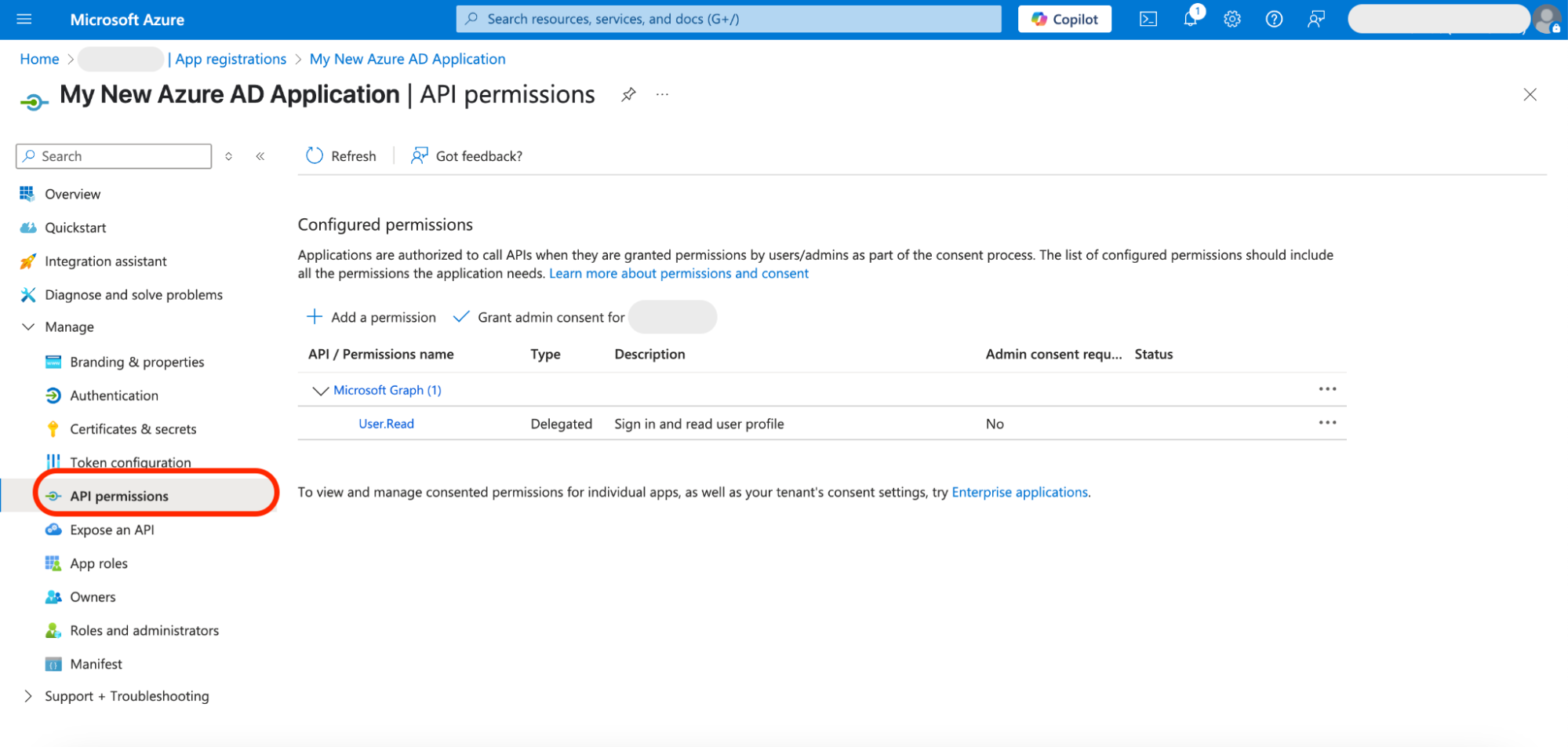
Task: Open the User.Read permission
Action: [x=386, y=424]
